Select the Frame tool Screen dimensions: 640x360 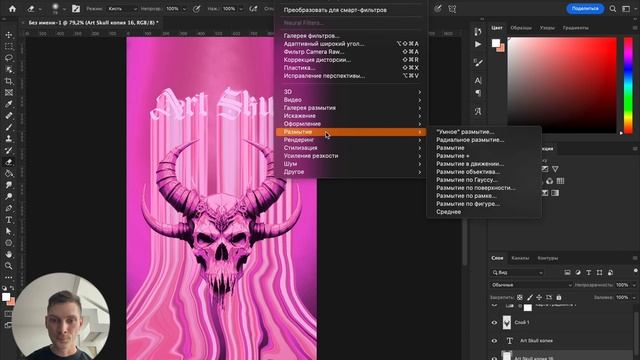pyautogui.click(x=9, y=93)
